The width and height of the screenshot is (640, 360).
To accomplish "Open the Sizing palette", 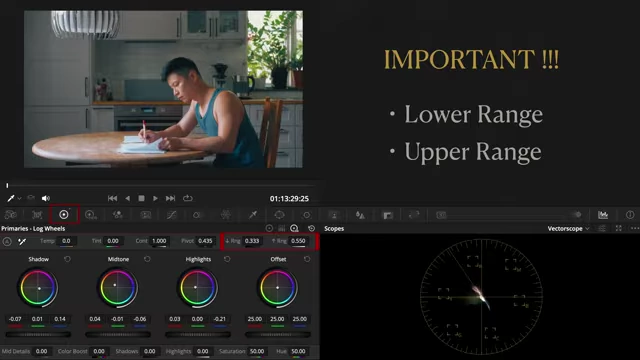I will pyautogui.click(x=414, y=215).
